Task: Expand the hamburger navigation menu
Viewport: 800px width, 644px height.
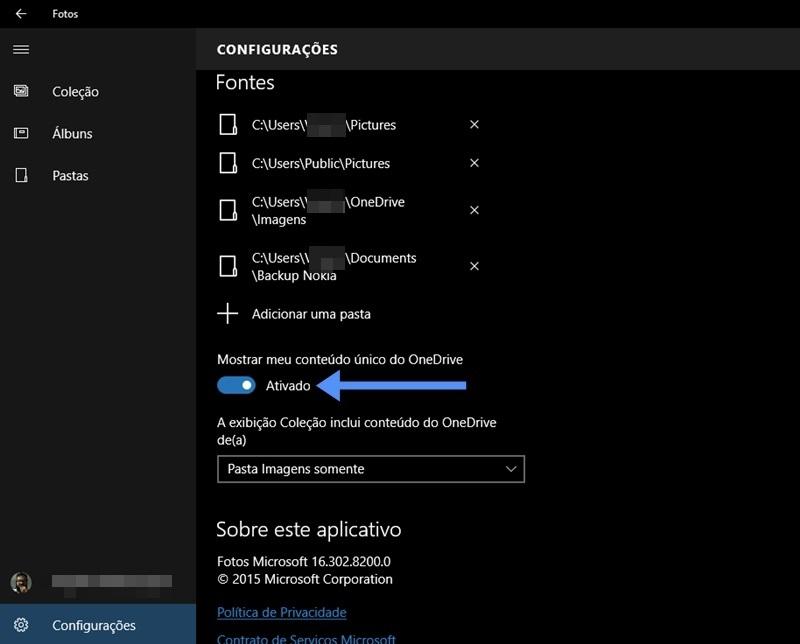Action: (21, 49)
